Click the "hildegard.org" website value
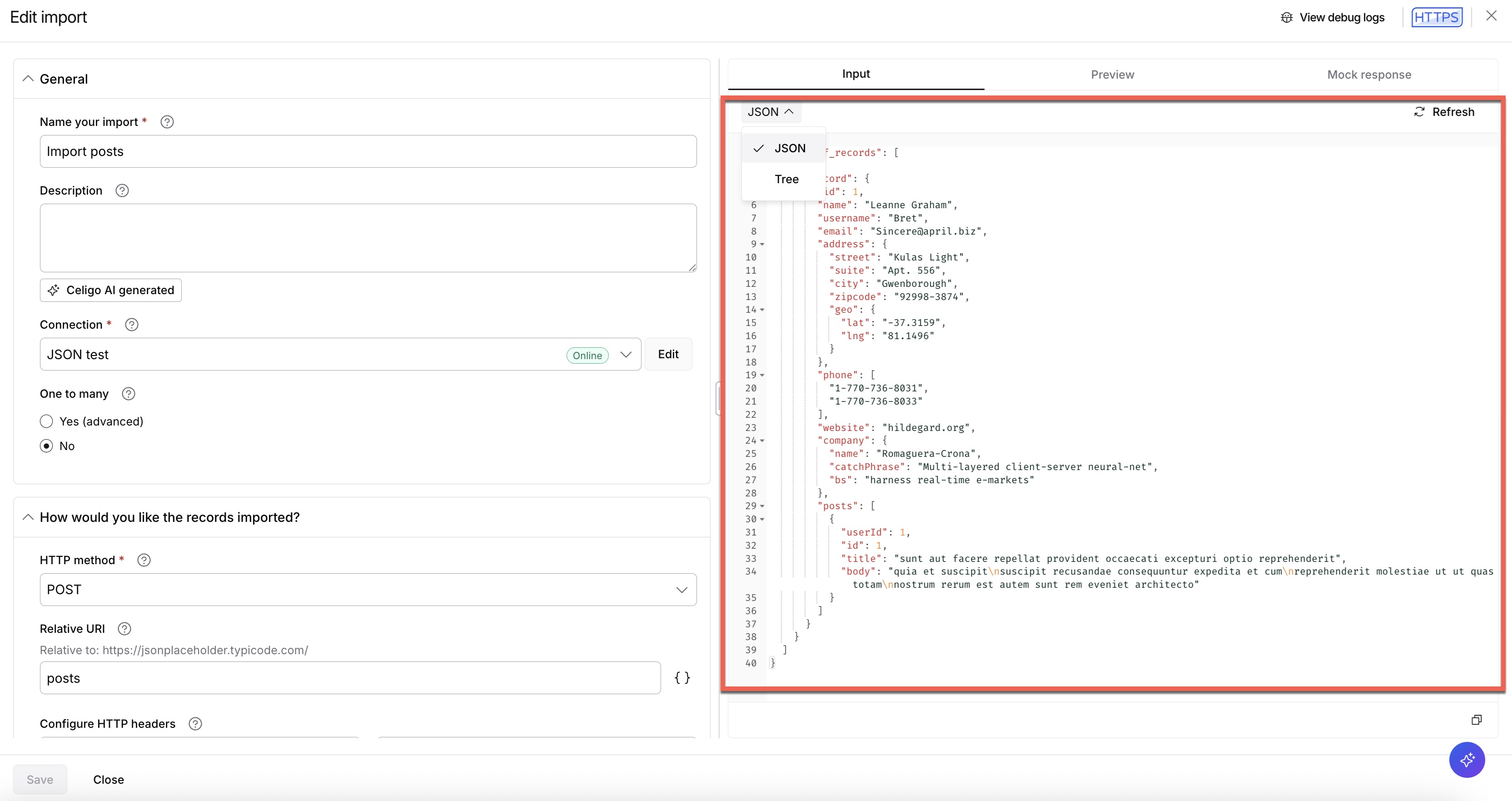This screenshot has width=1512, height=801. click(x=925, y=427)
